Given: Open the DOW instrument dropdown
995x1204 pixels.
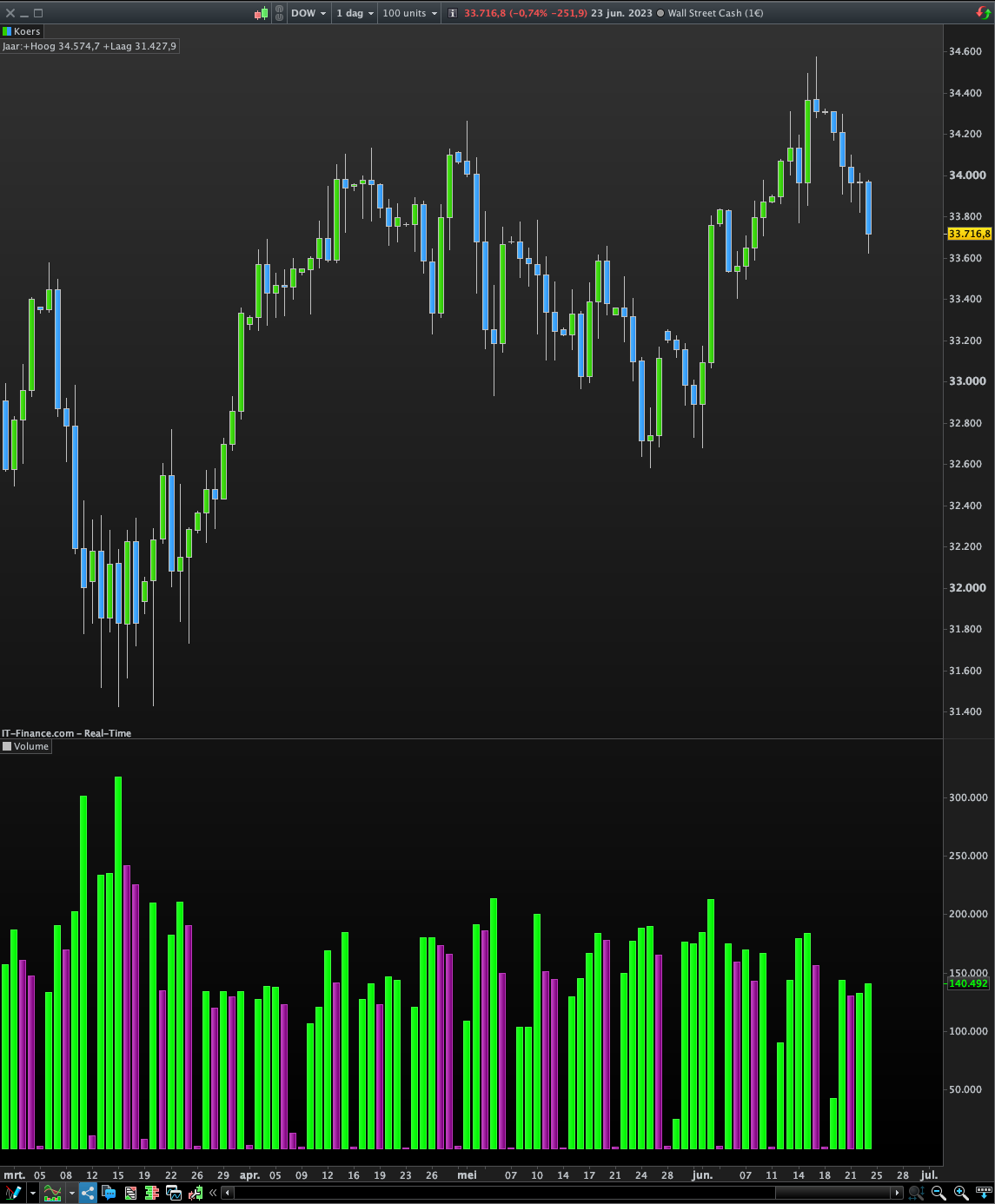Looking at the screenshot, I should point(308,13).
